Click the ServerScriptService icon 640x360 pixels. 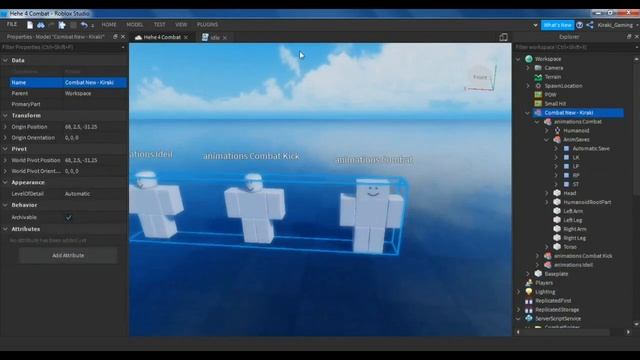pyautogui.click(x=529, y=318)
